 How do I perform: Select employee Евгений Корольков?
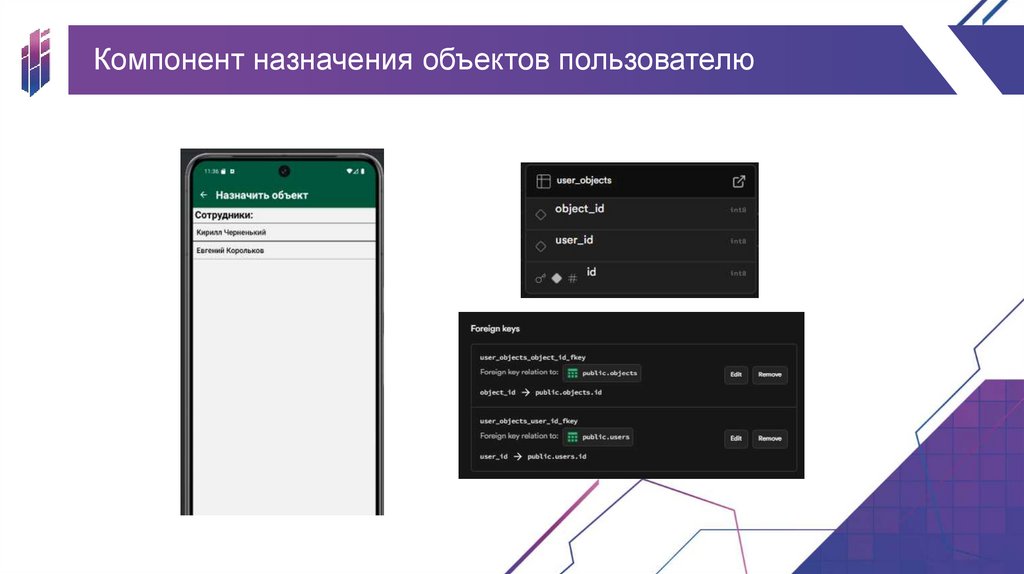click(284, 251)
